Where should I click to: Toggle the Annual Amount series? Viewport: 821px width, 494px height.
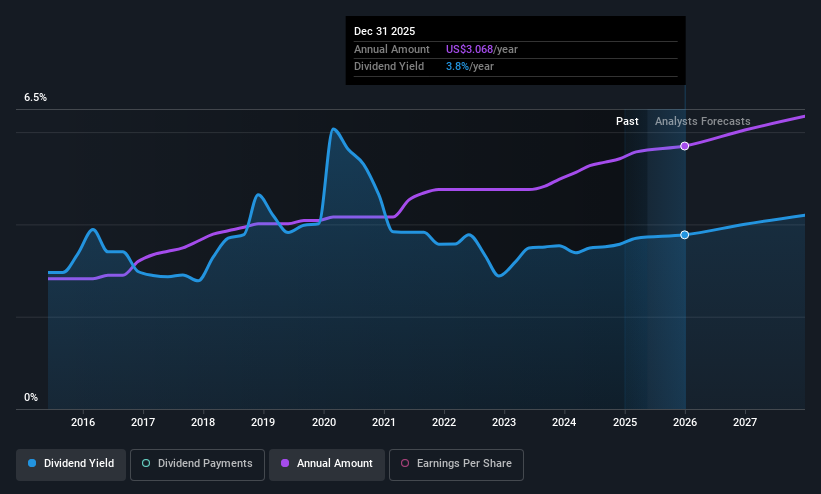(327, 464)
